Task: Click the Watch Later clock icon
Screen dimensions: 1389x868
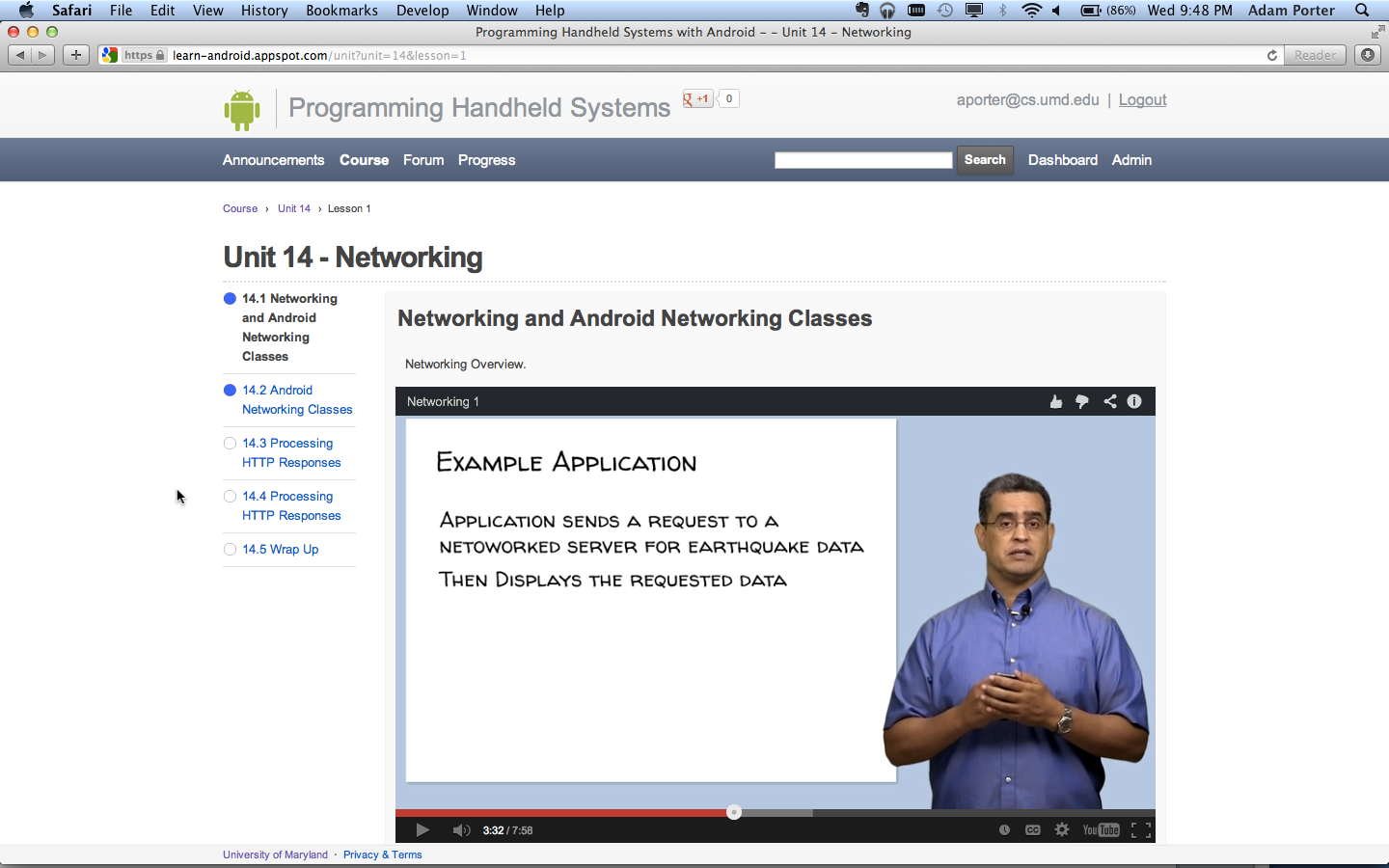Action: (1004, 830)
